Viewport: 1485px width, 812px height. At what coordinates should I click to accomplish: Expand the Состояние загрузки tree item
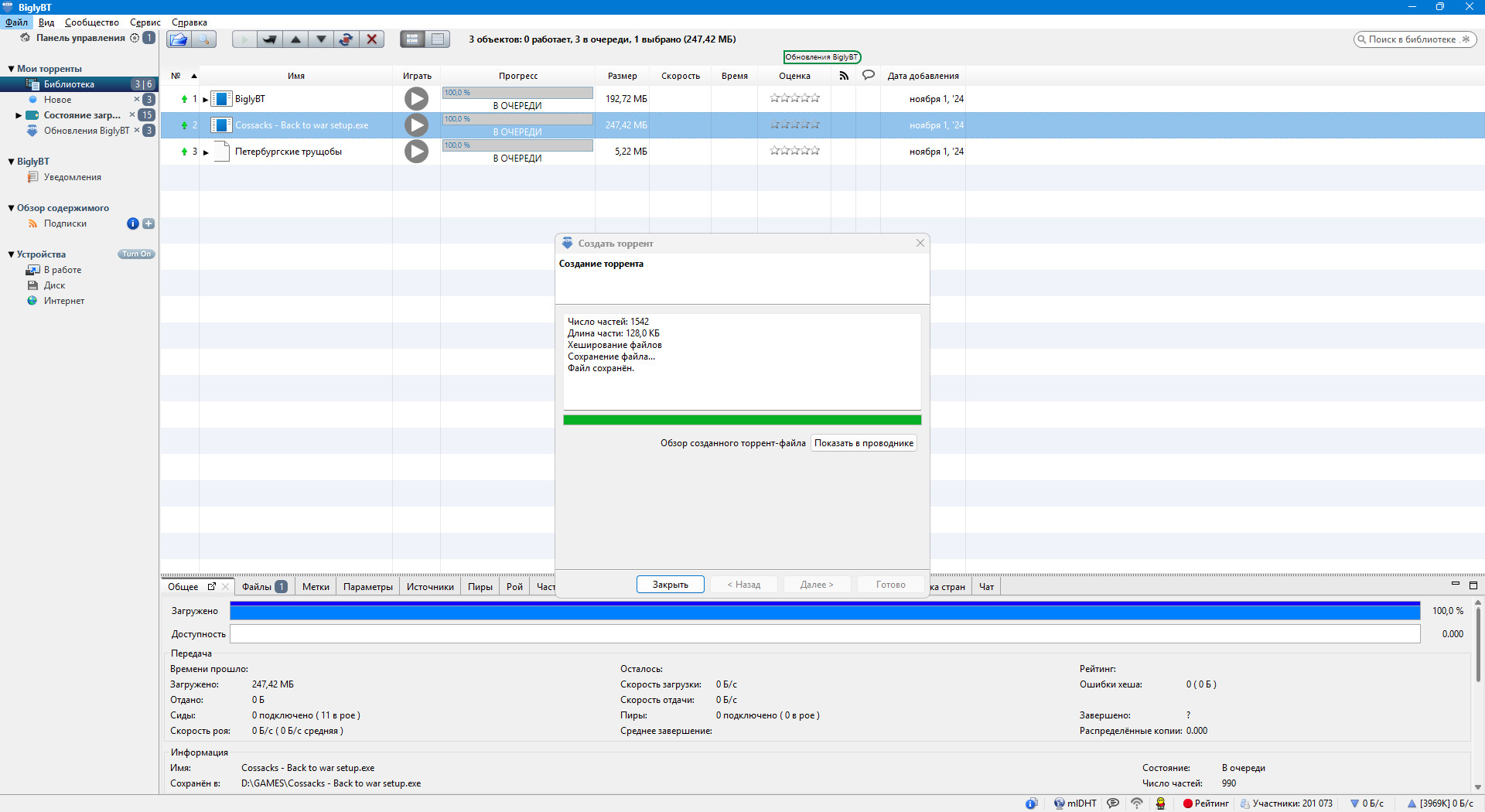pos(19,115)
